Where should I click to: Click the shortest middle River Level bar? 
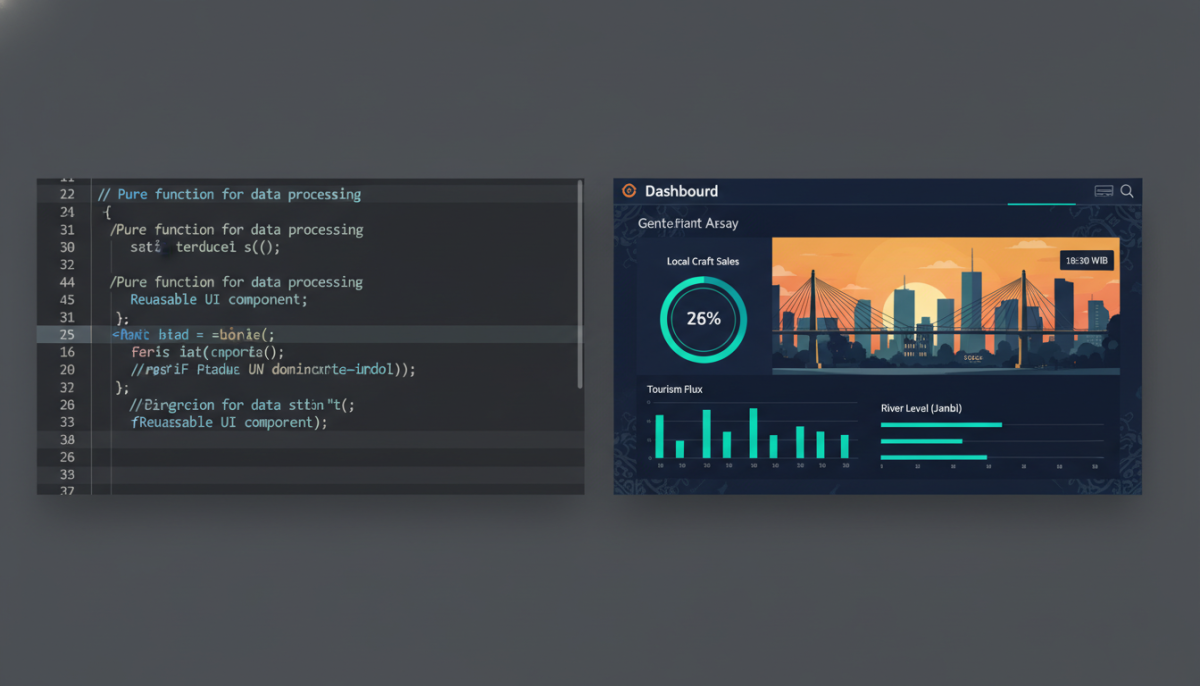click(x=921, y=441)
